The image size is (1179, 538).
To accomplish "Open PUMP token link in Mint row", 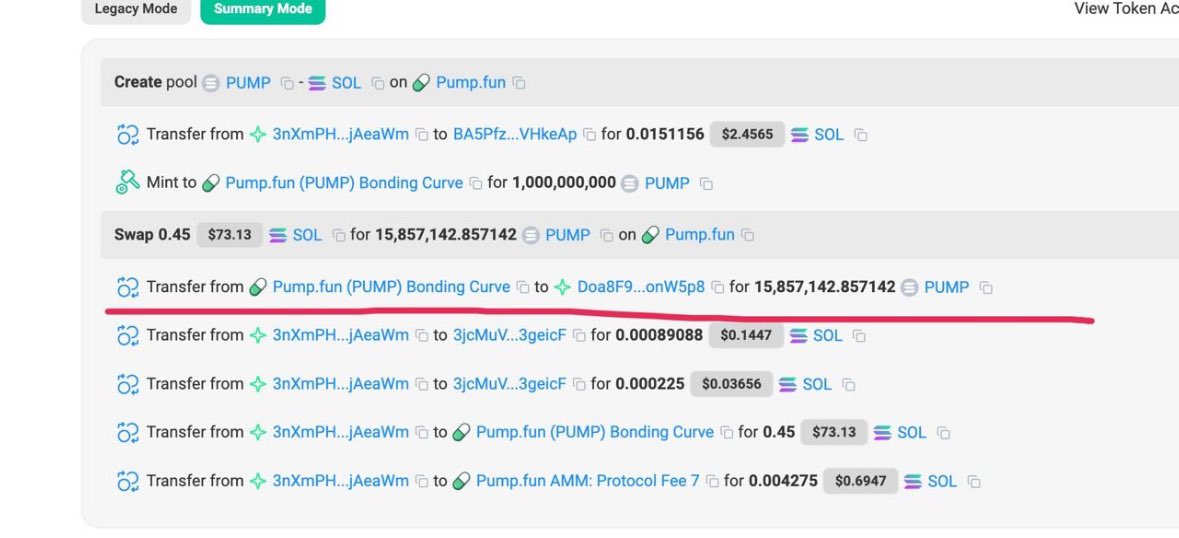I will 667,183.
